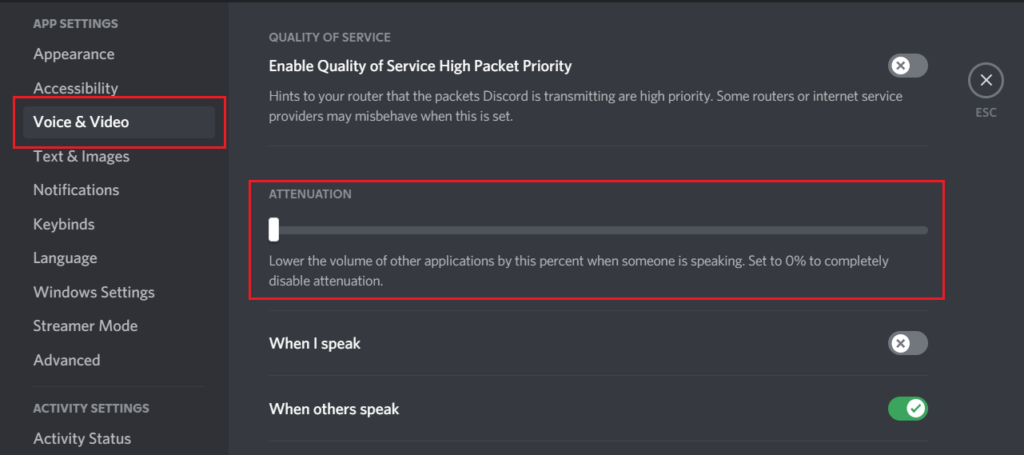
Task: Go to Streamer Mode settings
Action: coord(85,326)
